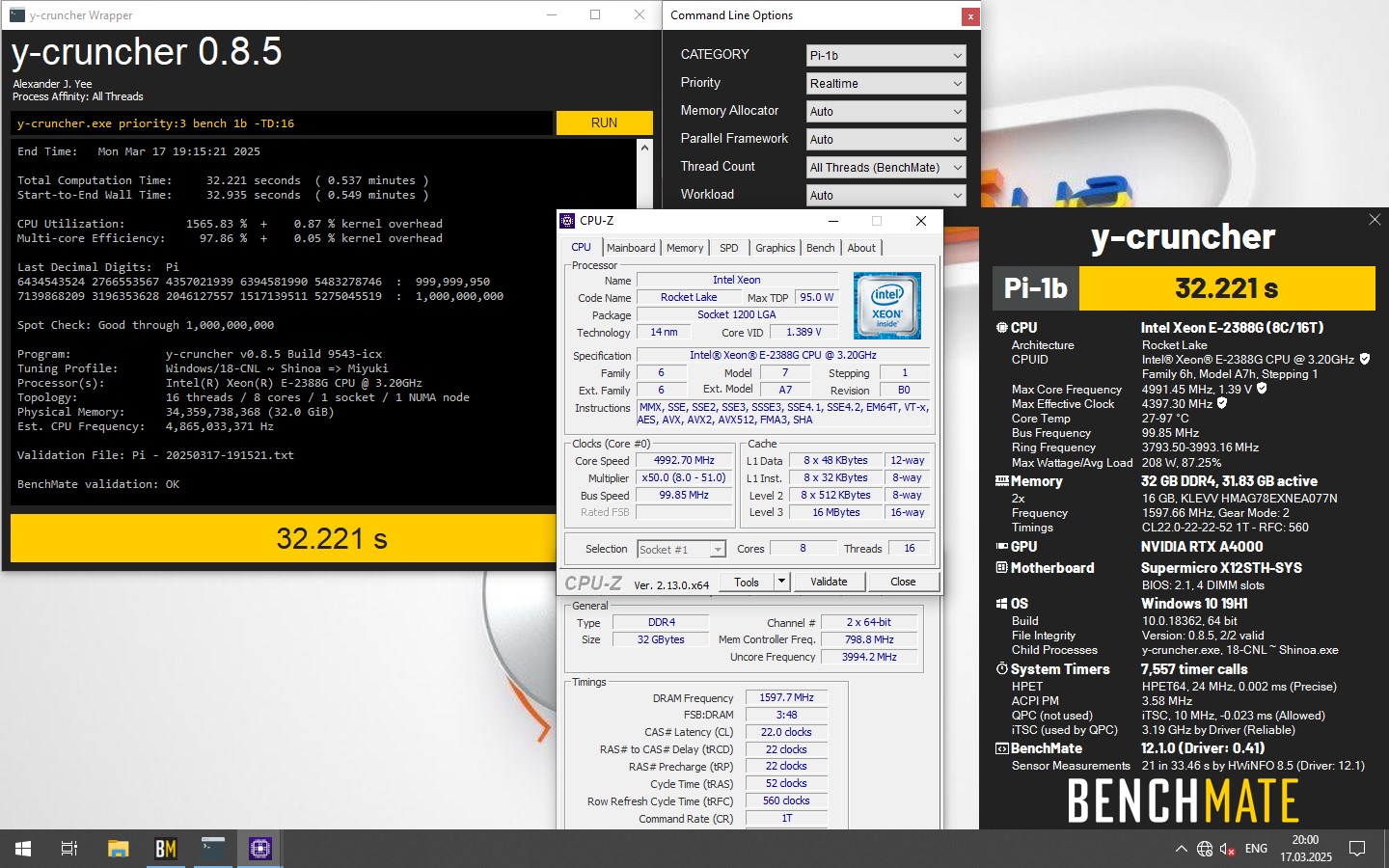Image resolution: width=1389 pixels, height=868 pixels.
Task: Click the Memory section icon in BenchMate panel
Action: click(x=1002, y=481)
